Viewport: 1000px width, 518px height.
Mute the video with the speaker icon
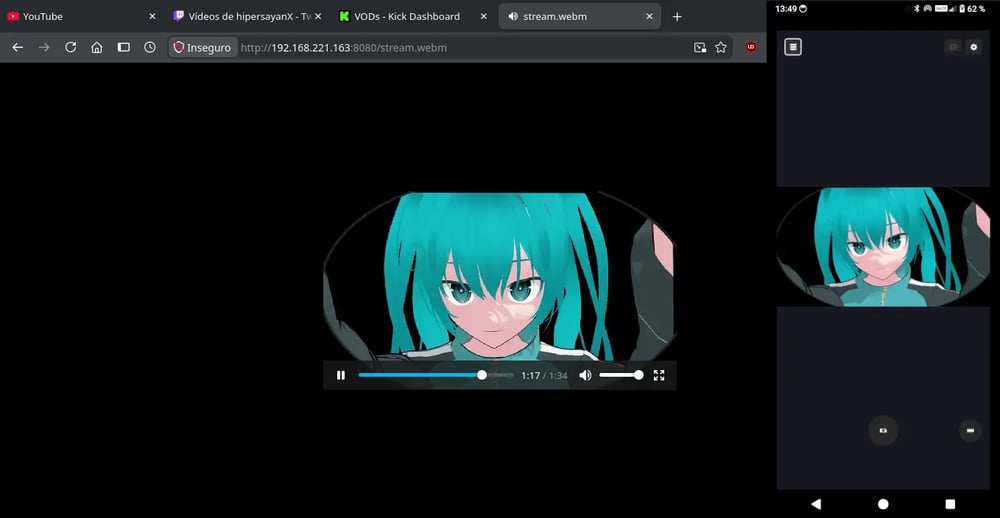click(x=585, y=375)
